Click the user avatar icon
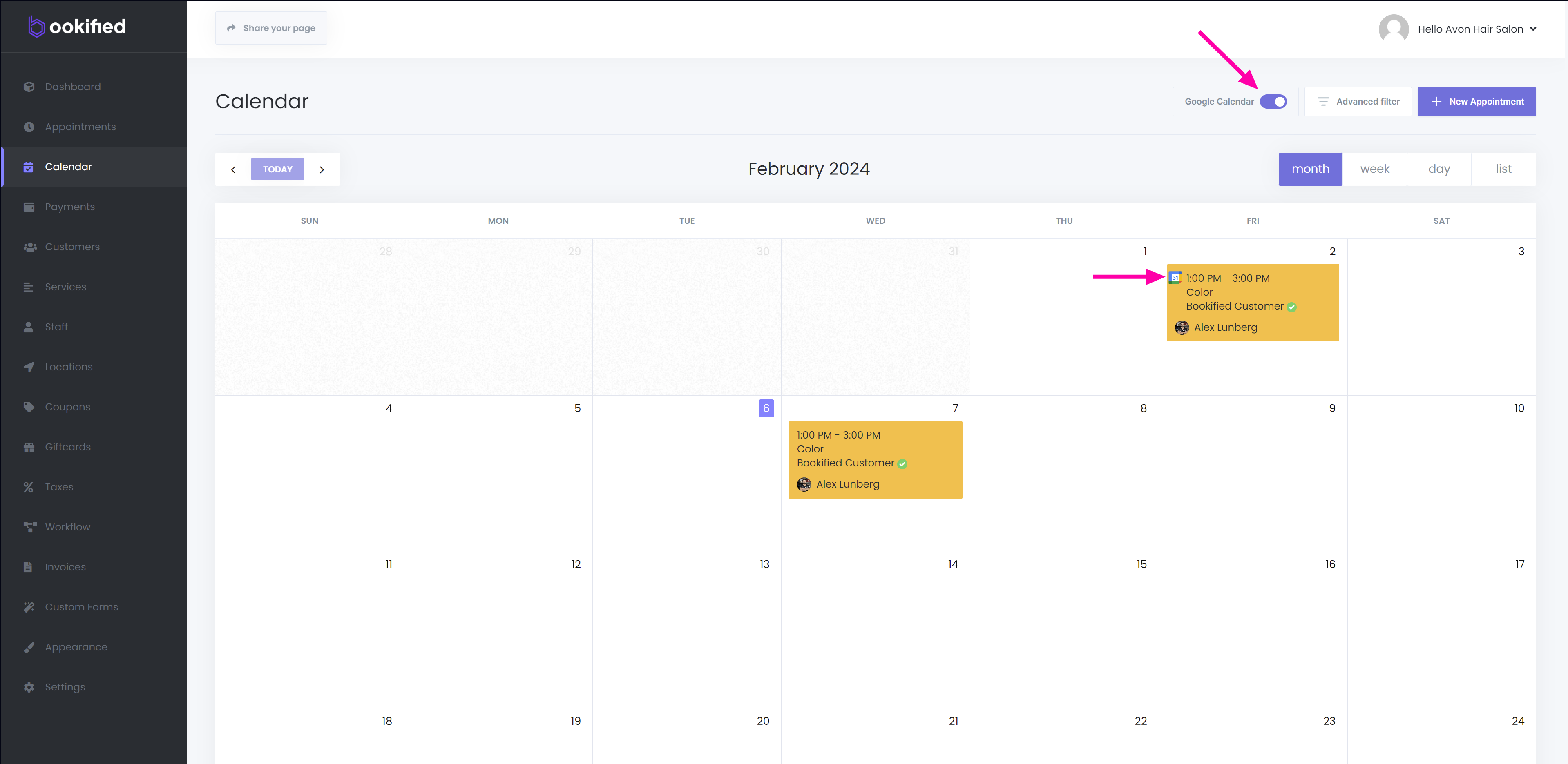 pyautogui.click(x=1393, y=29)
